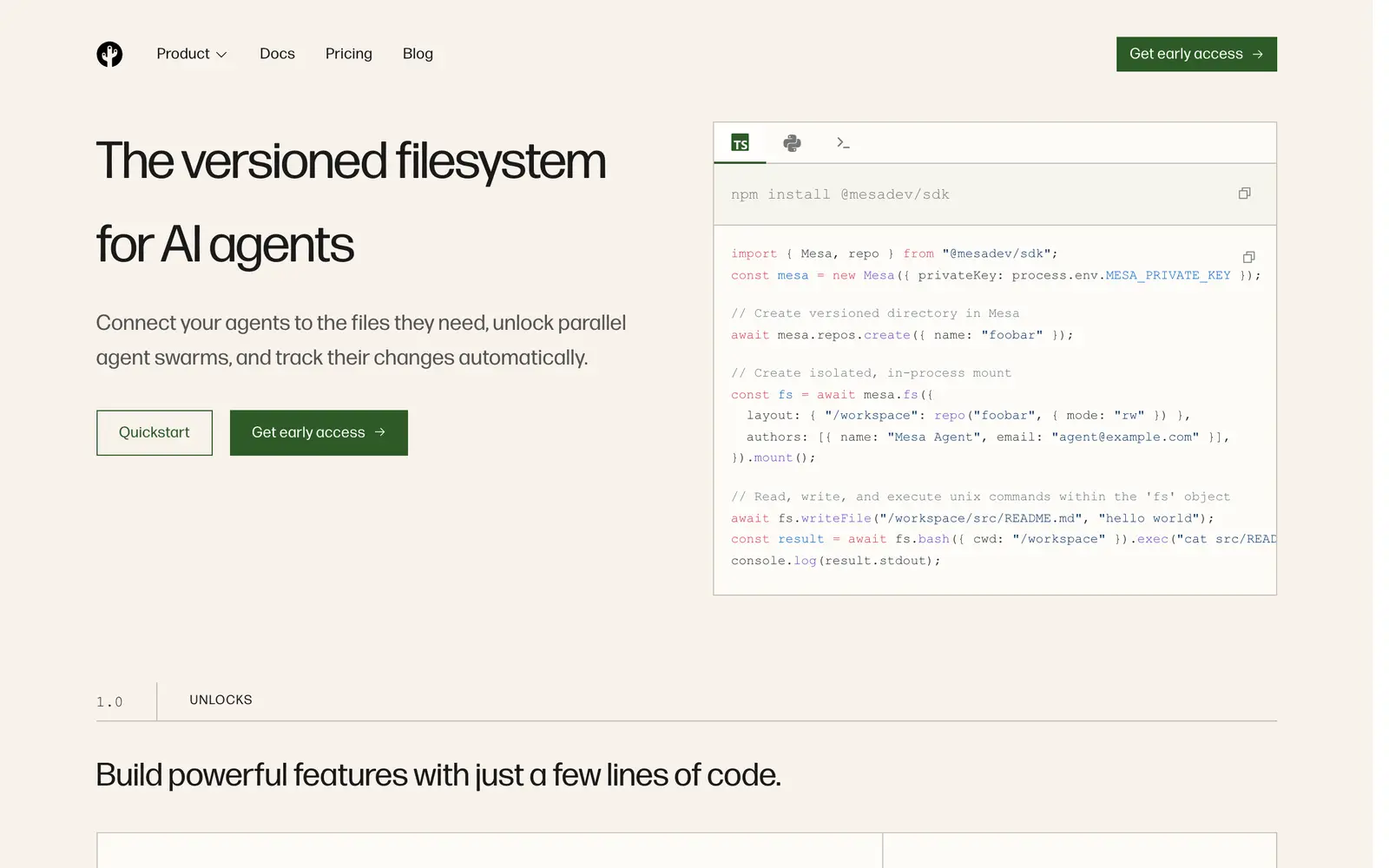Expand the Product dropdown menu

pos(192,54)
